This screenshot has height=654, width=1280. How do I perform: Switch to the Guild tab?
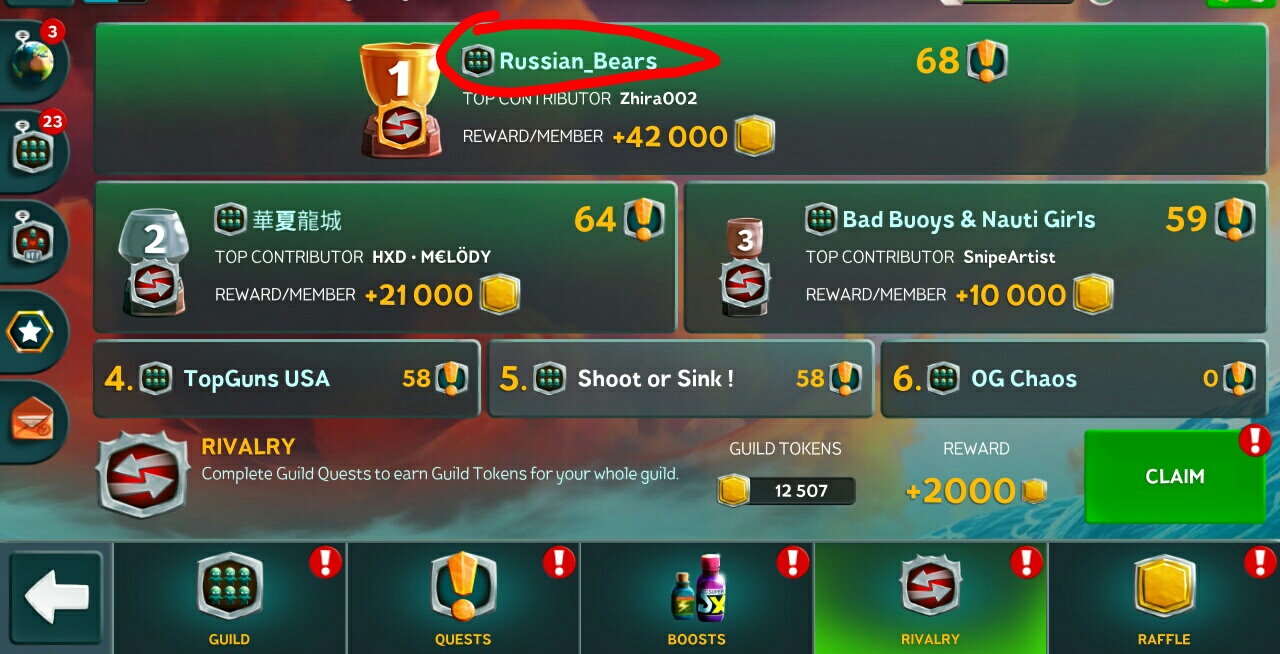coord(230,598)
